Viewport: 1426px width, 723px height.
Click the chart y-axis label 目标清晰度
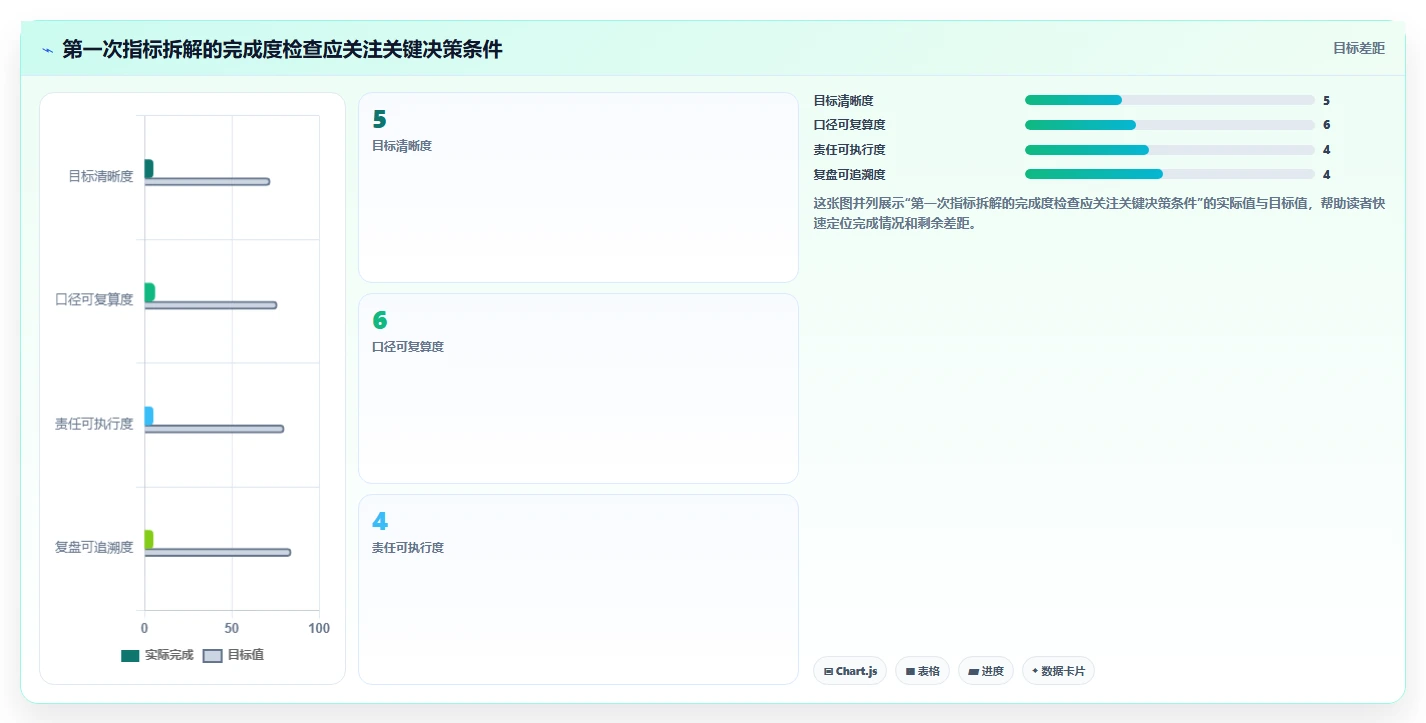click(101, 176)
